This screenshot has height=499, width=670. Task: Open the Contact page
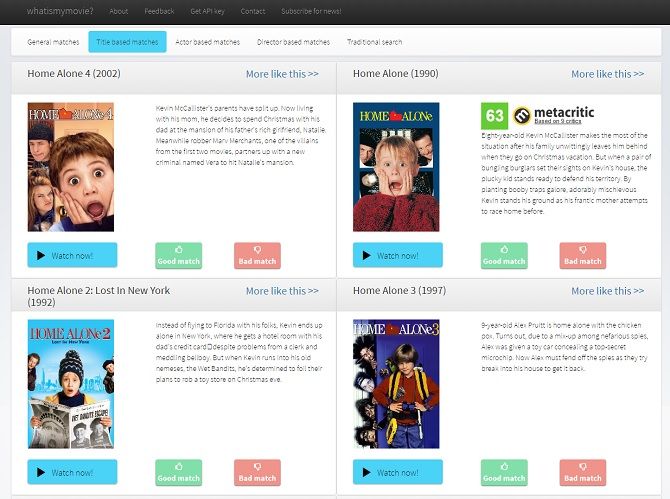[x=253, y=12]
